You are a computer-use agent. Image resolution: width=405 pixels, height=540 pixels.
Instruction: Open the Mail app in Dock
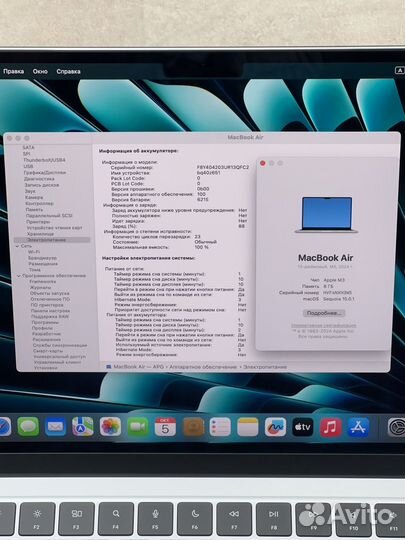click(x=55, y=427)
